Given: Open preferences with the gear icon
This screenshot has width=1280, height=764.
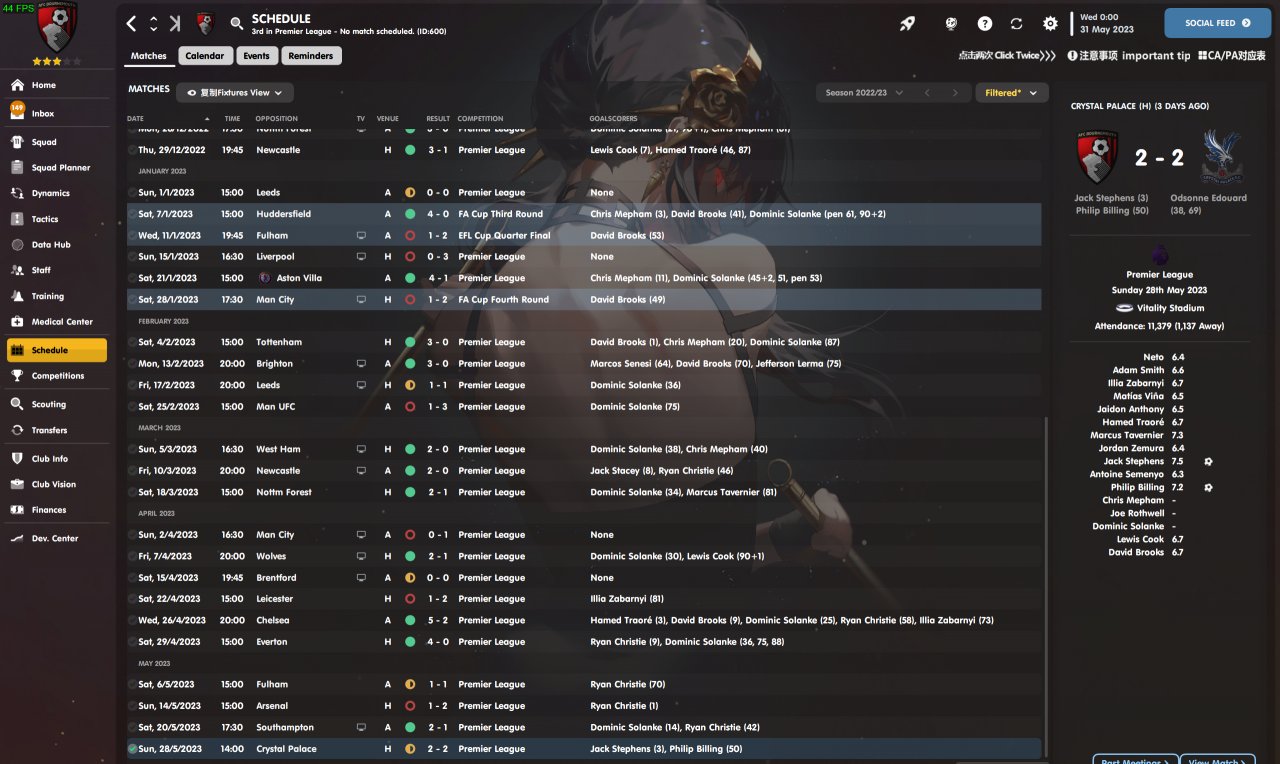Looking at the screenshot, I should tap(1050, 23).
